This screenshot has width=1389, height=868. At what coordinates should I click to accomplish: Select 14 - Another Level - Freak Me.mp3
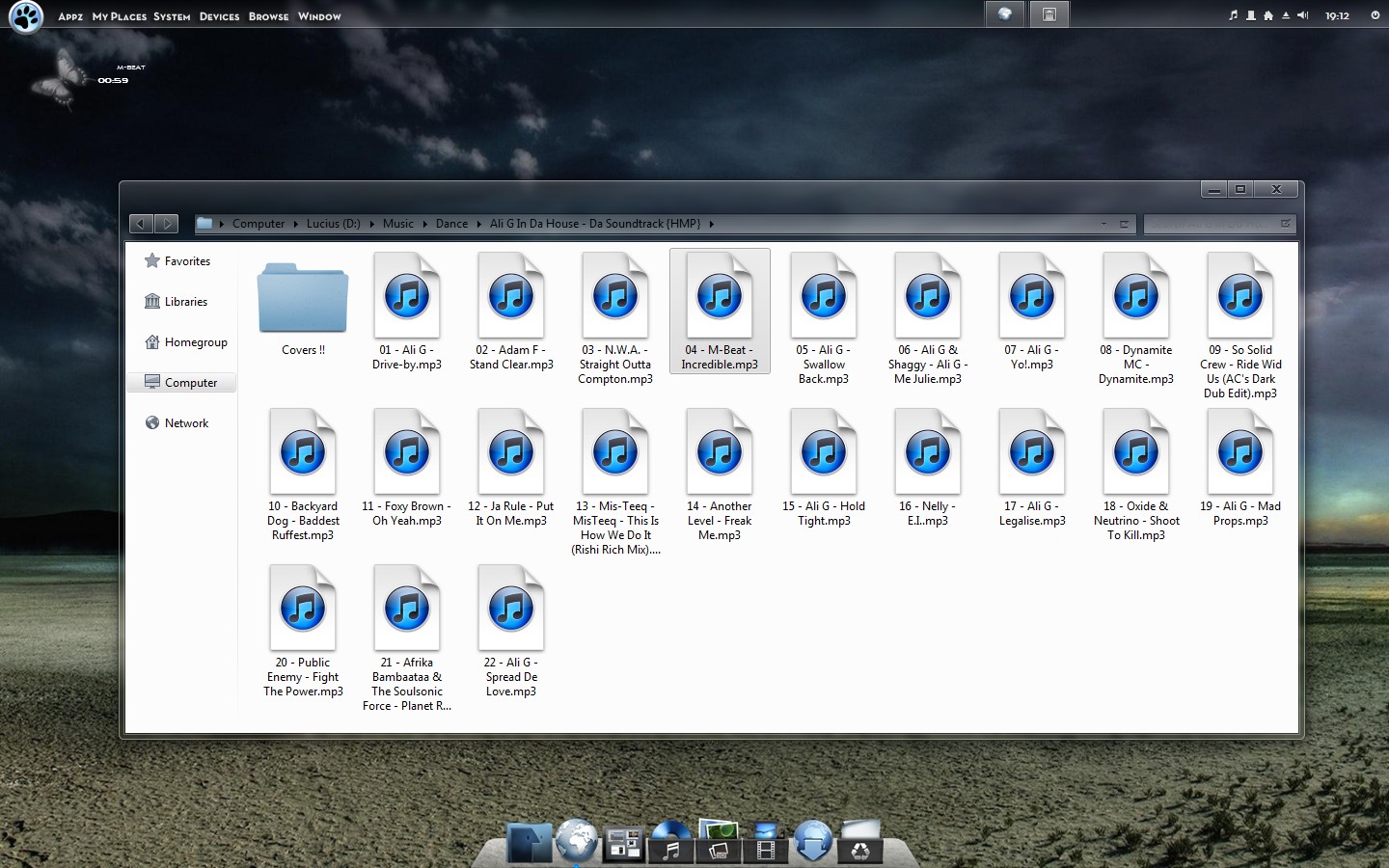[720, 475]
